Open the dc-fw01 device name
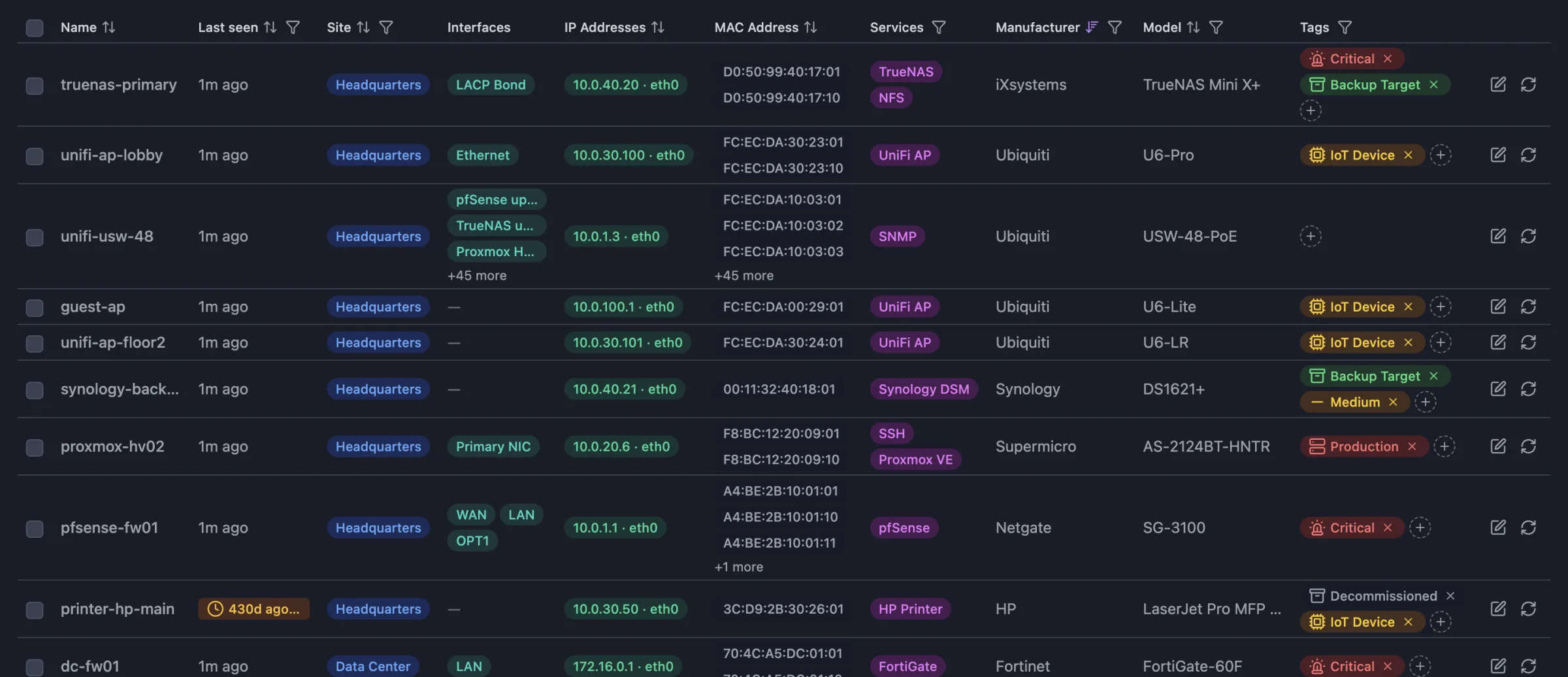This screenshot has height=677, width=1568. pyautogui.click(x=90, y=666)
